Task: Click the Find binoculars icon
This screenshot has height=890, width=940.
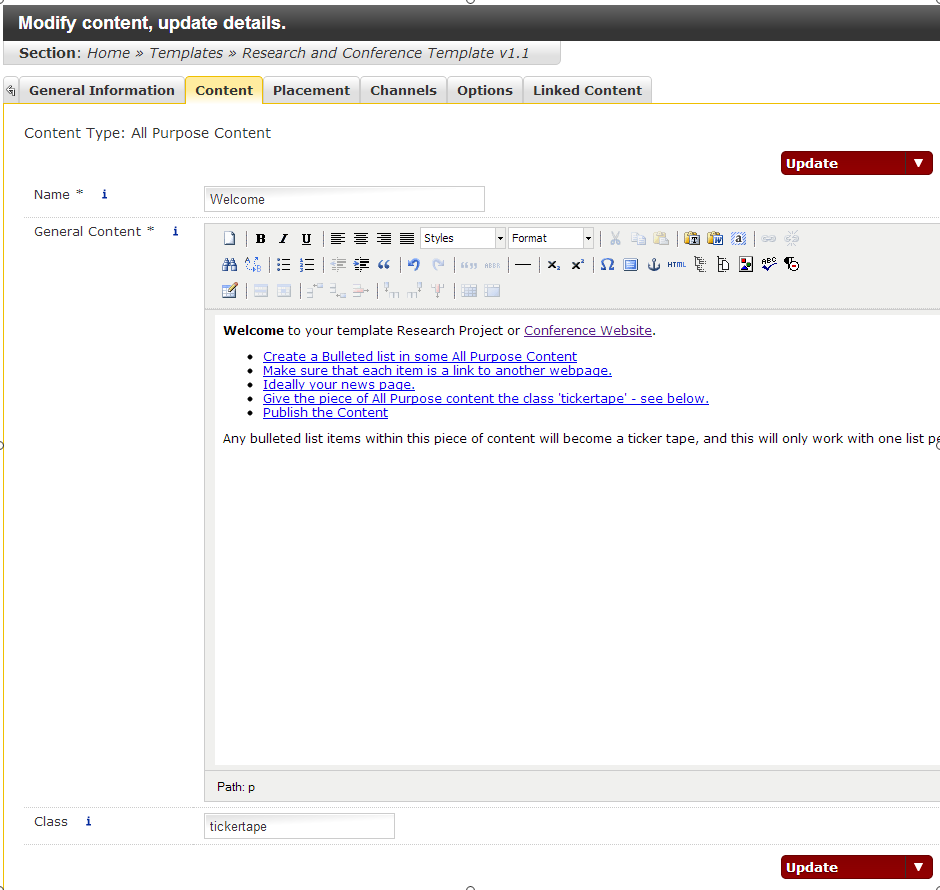Action: [x=229, y=265]
